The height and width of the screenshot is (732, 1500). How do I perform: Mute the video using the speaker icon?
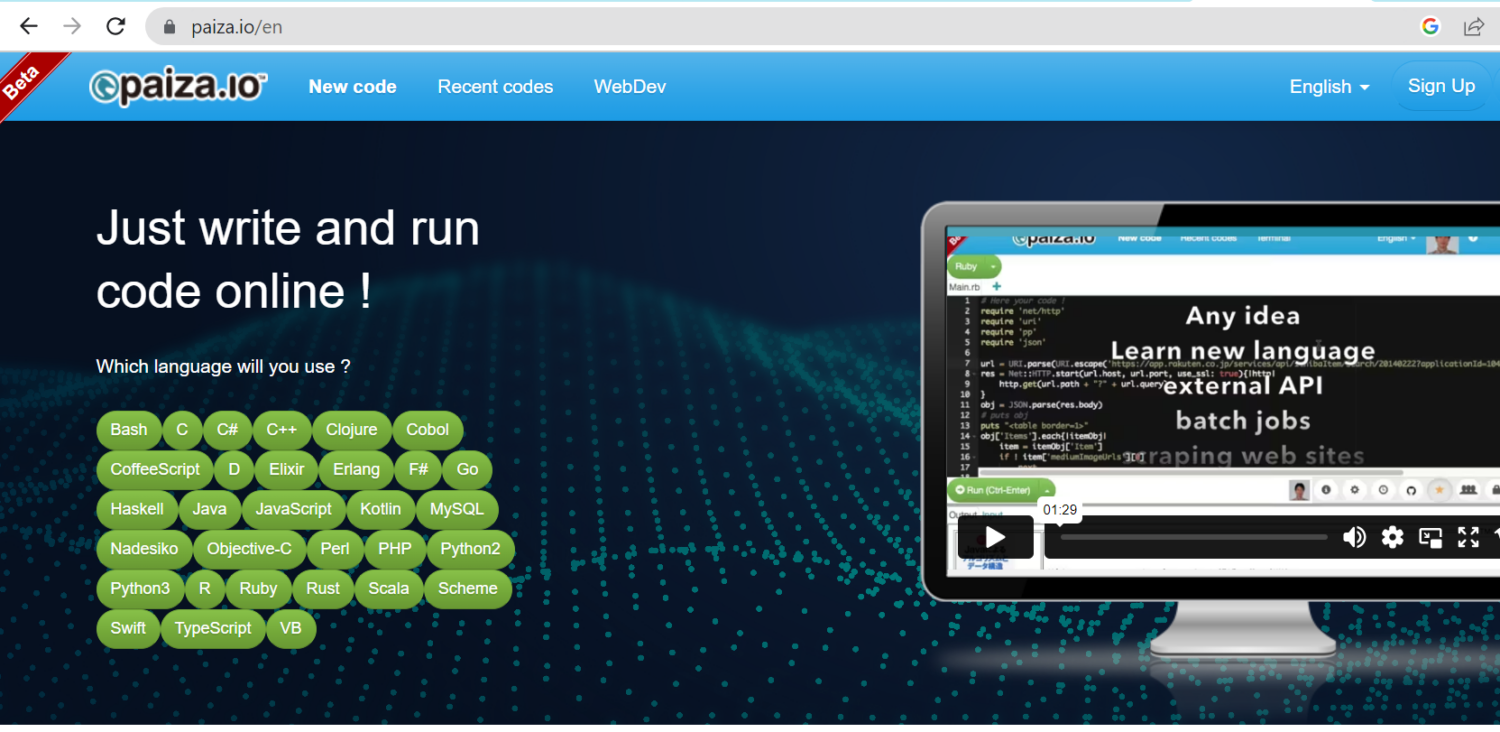click(x=1354, y=538)
